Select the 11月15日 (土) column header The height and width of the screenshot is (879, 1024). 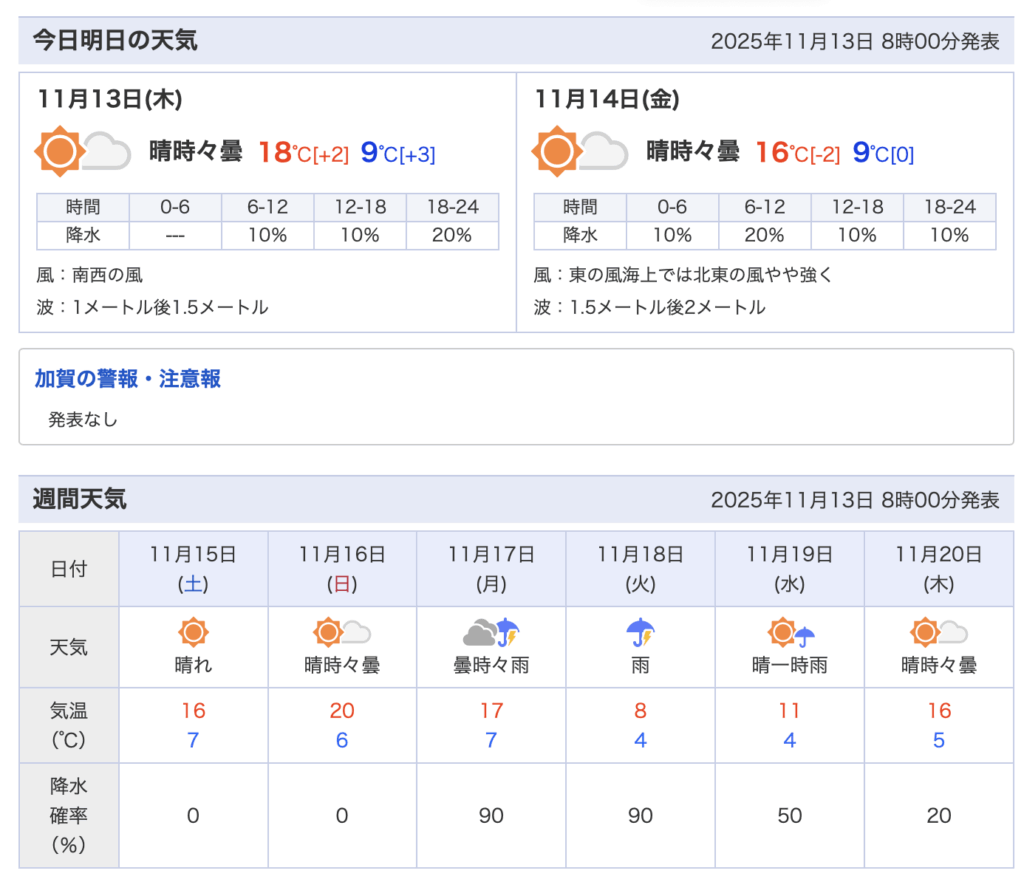pos(193,568)
